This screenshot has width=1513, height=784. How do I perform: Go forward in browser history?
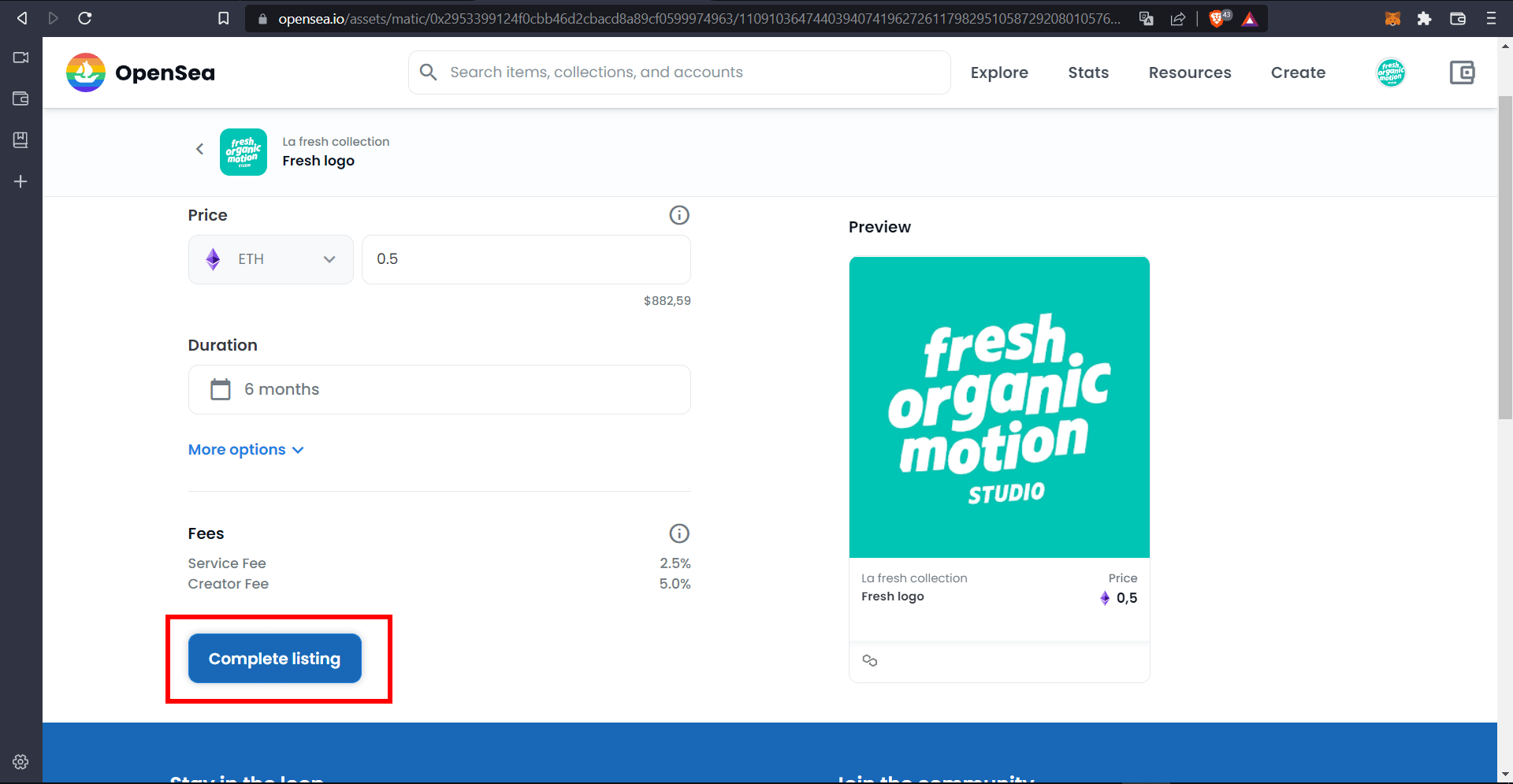tap(53, 18)
